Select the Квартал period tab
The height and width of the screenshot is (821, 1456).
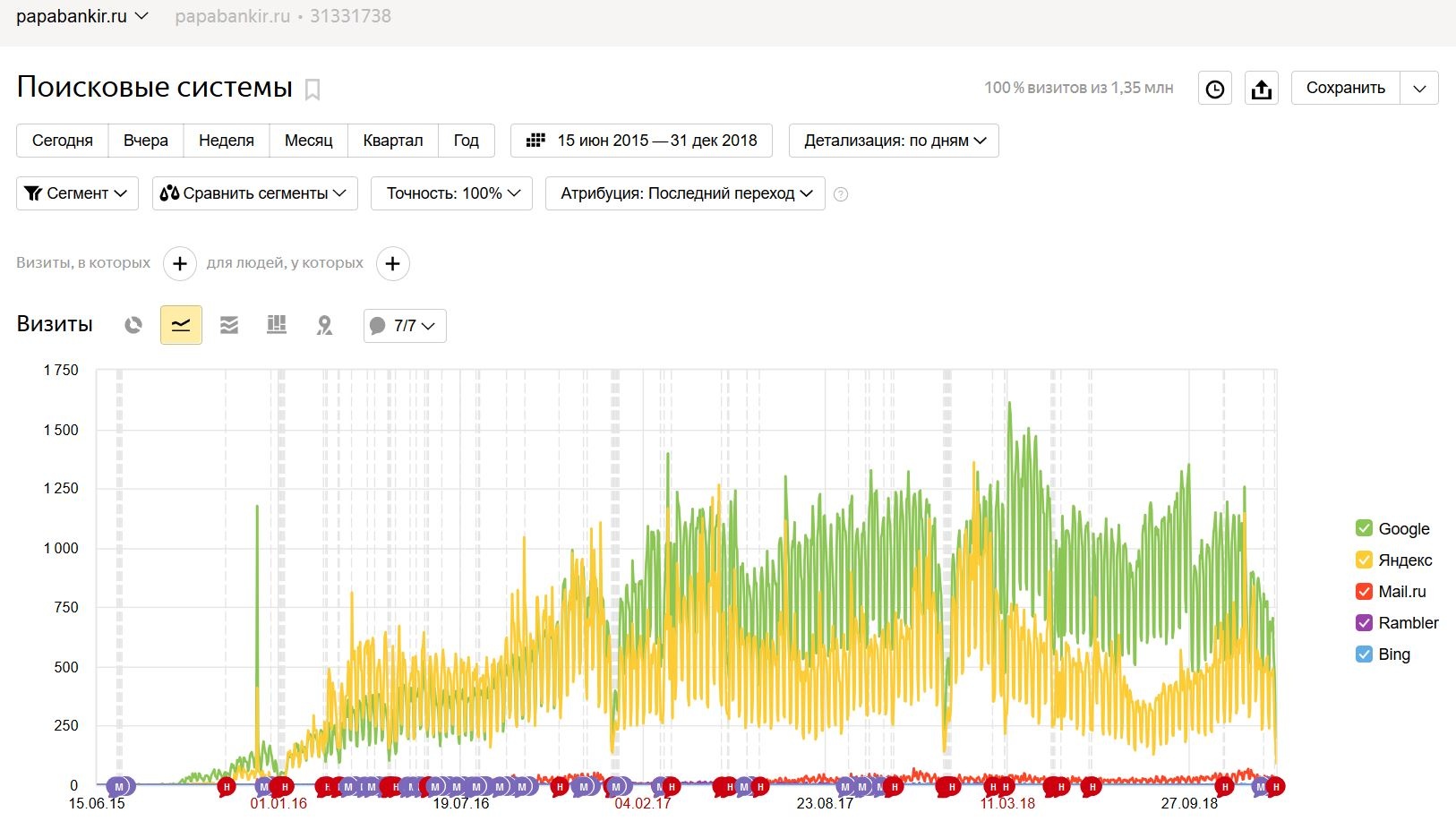tap(393, 141)
